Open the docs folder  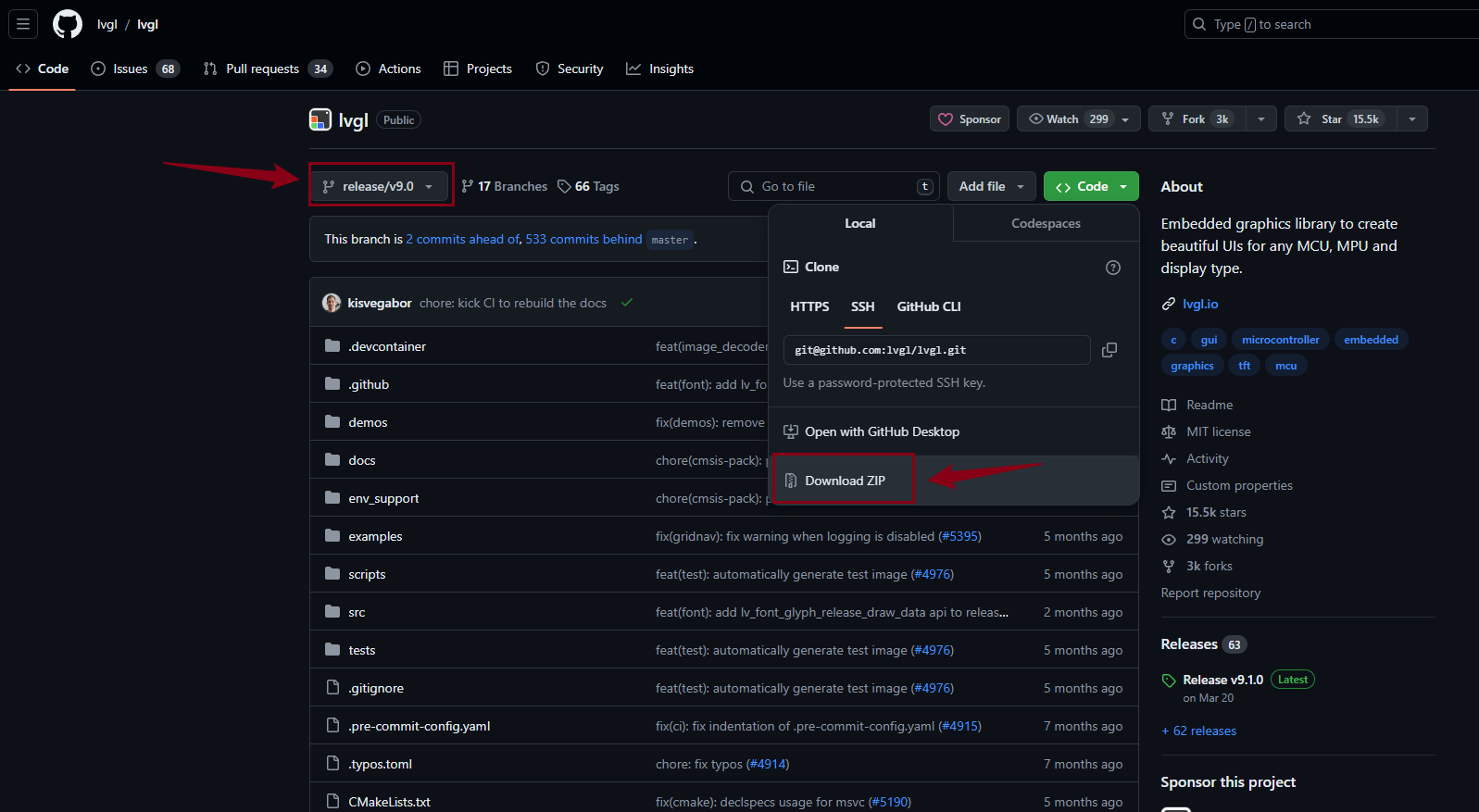(362, 460)
